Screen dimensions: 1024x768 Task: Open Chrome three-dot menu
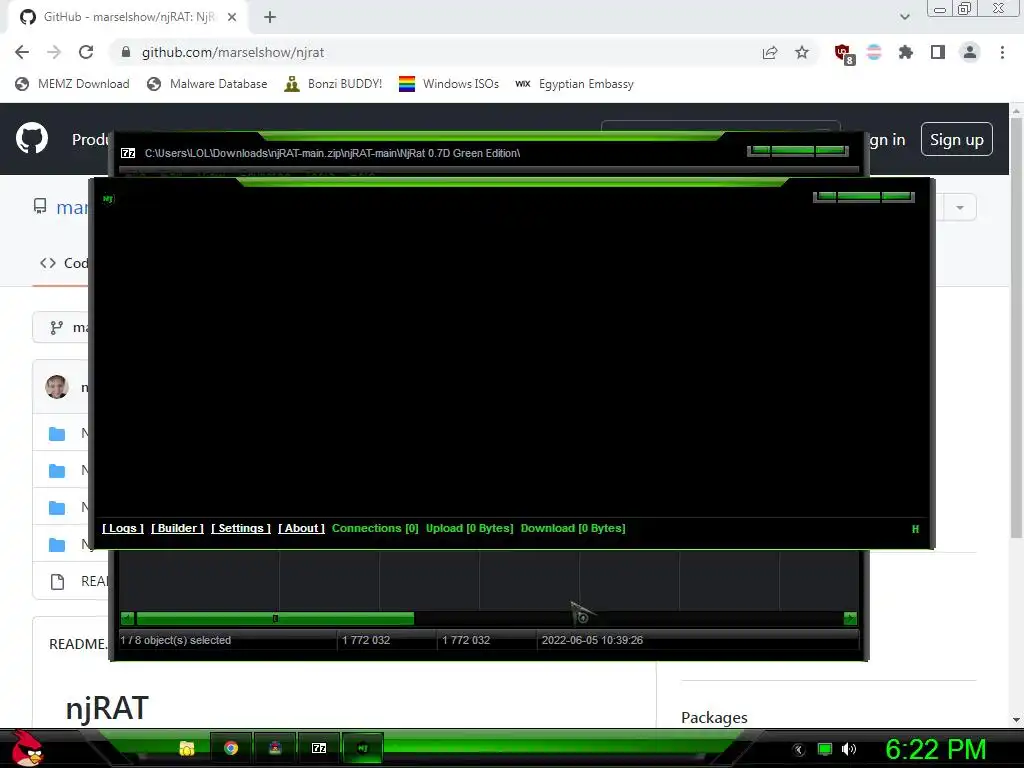[x=1002, y=52]
